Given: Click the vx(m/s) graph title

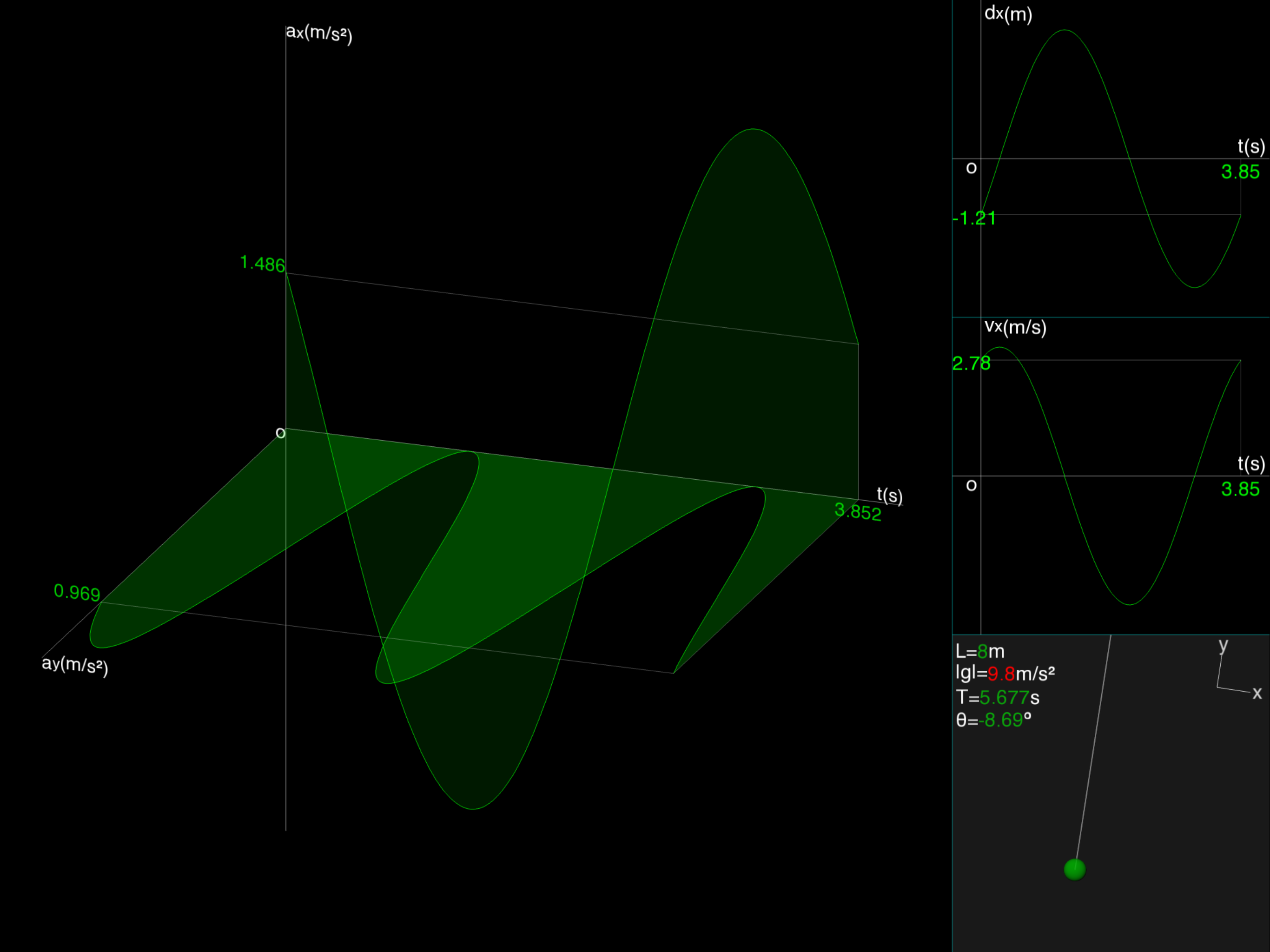Looking at the screenshot, I should tap(1015, 327).
